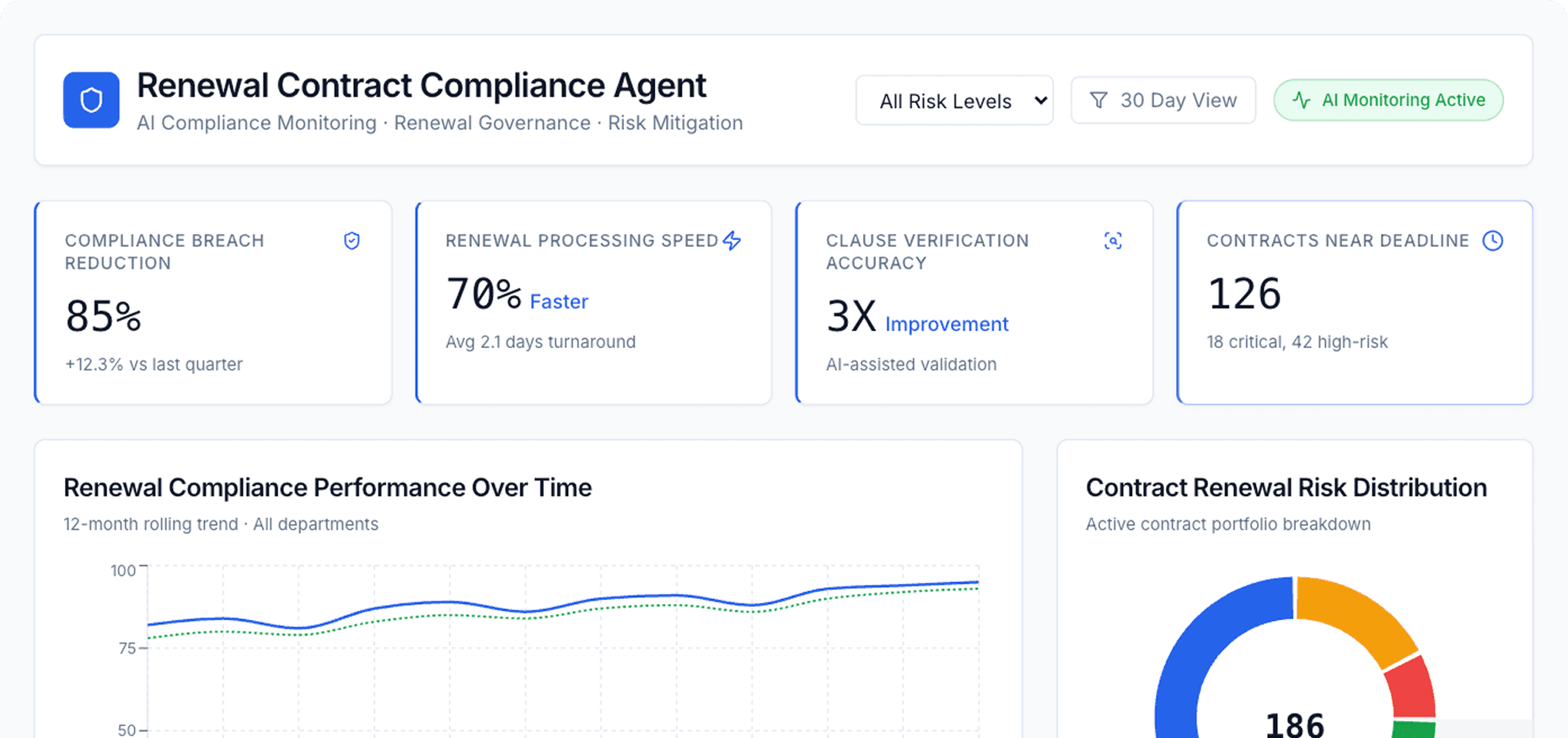Click the shield-check icon on Compliance Breach card
Image resolution: width=1568 pixels, height=738 pixels.
[352, 241]
